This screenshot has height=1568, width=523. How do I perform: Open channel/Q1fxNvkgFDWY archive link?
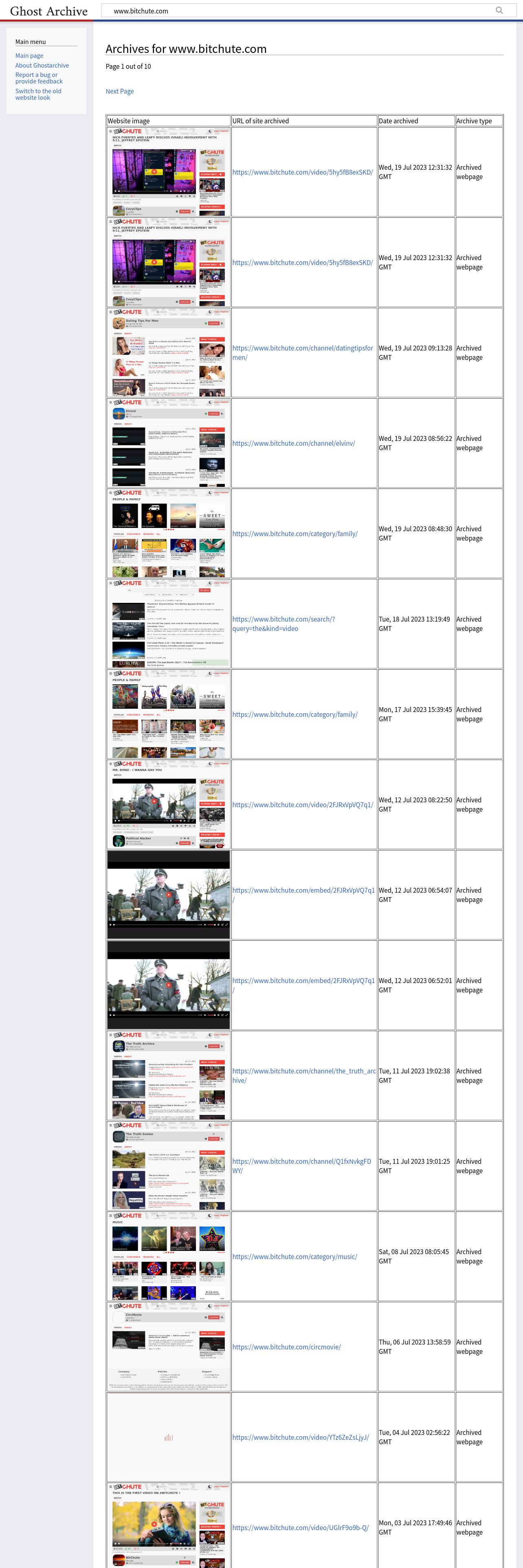(301, 1166)
